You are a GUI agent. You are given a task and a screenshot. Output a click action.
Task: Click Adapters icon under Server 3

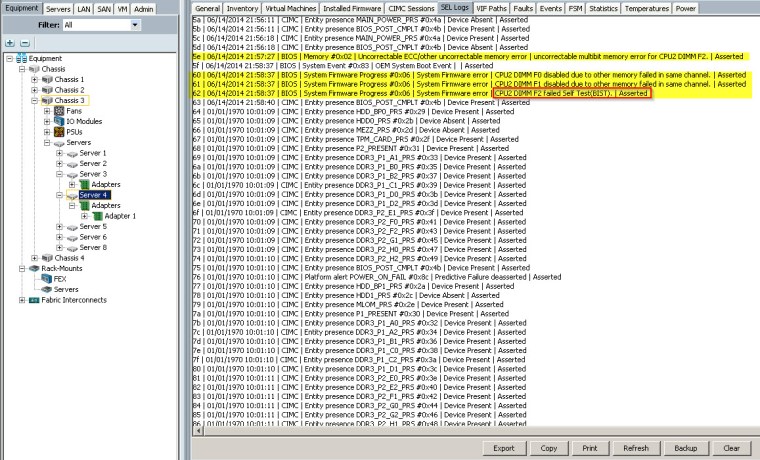click(84, 184)
